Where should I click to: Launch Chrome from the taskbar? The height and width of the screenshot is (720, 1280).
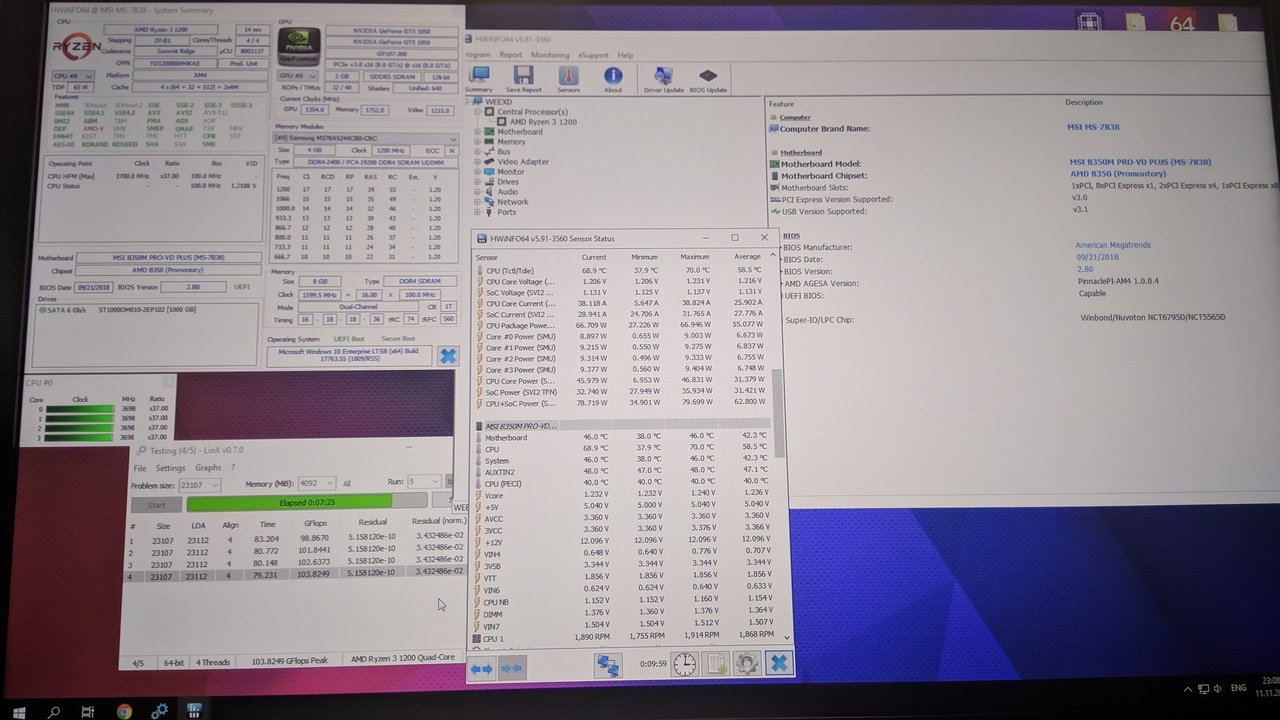124,712
